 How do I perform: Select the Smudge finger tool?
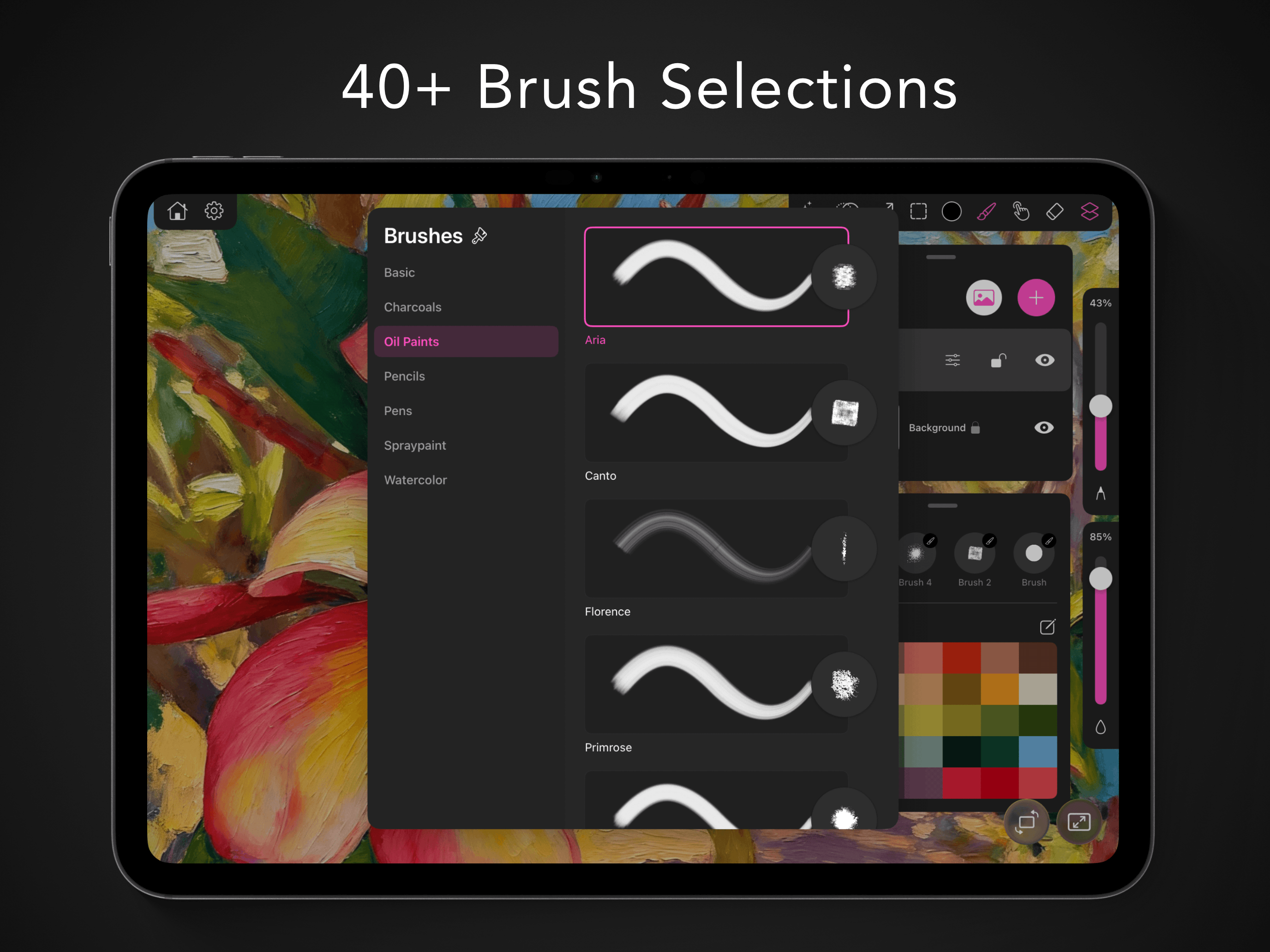[1021, 211]
